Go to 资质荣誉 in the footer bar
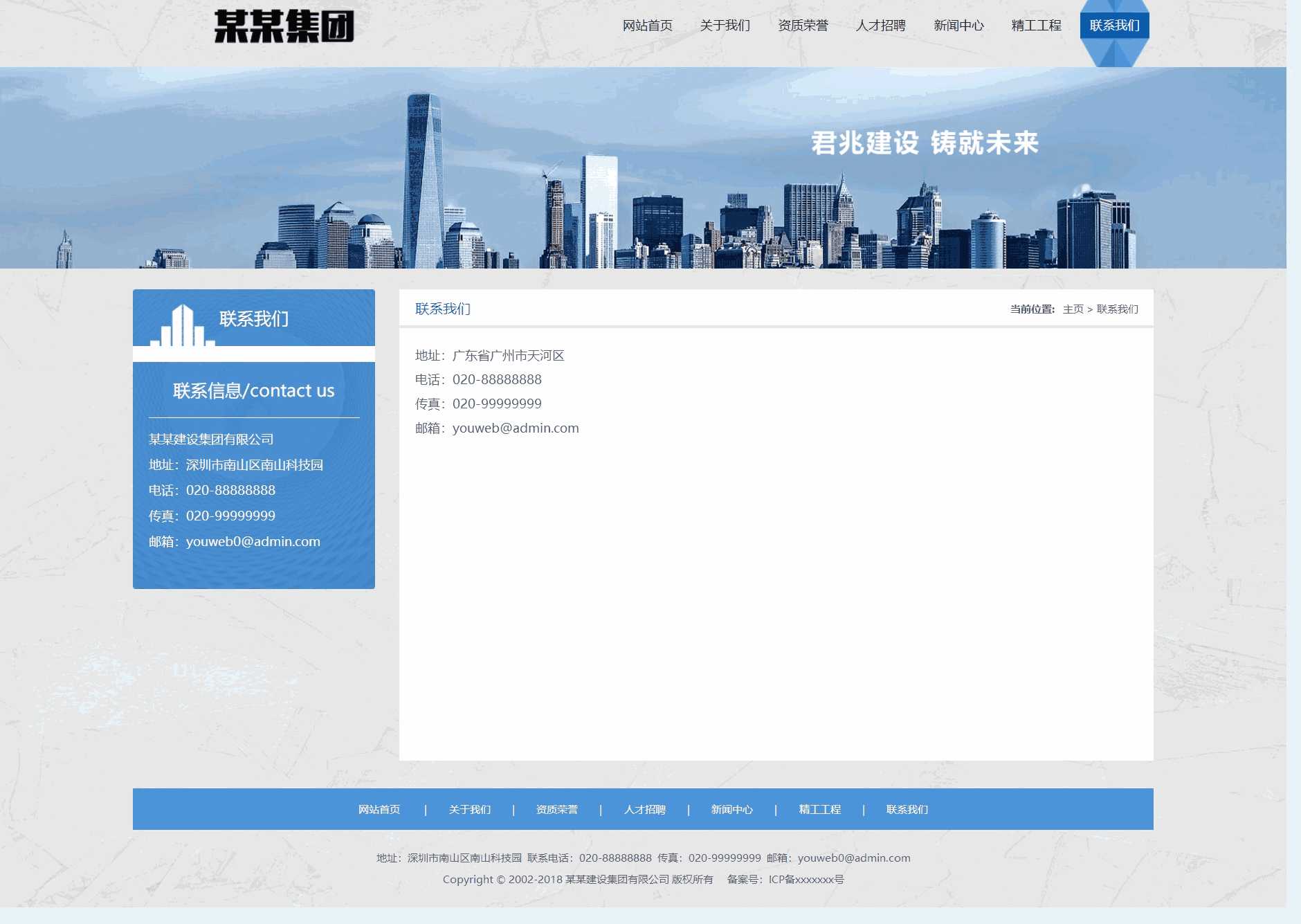This screenshot has height=924, width=1301. click(x=557, y=810)
